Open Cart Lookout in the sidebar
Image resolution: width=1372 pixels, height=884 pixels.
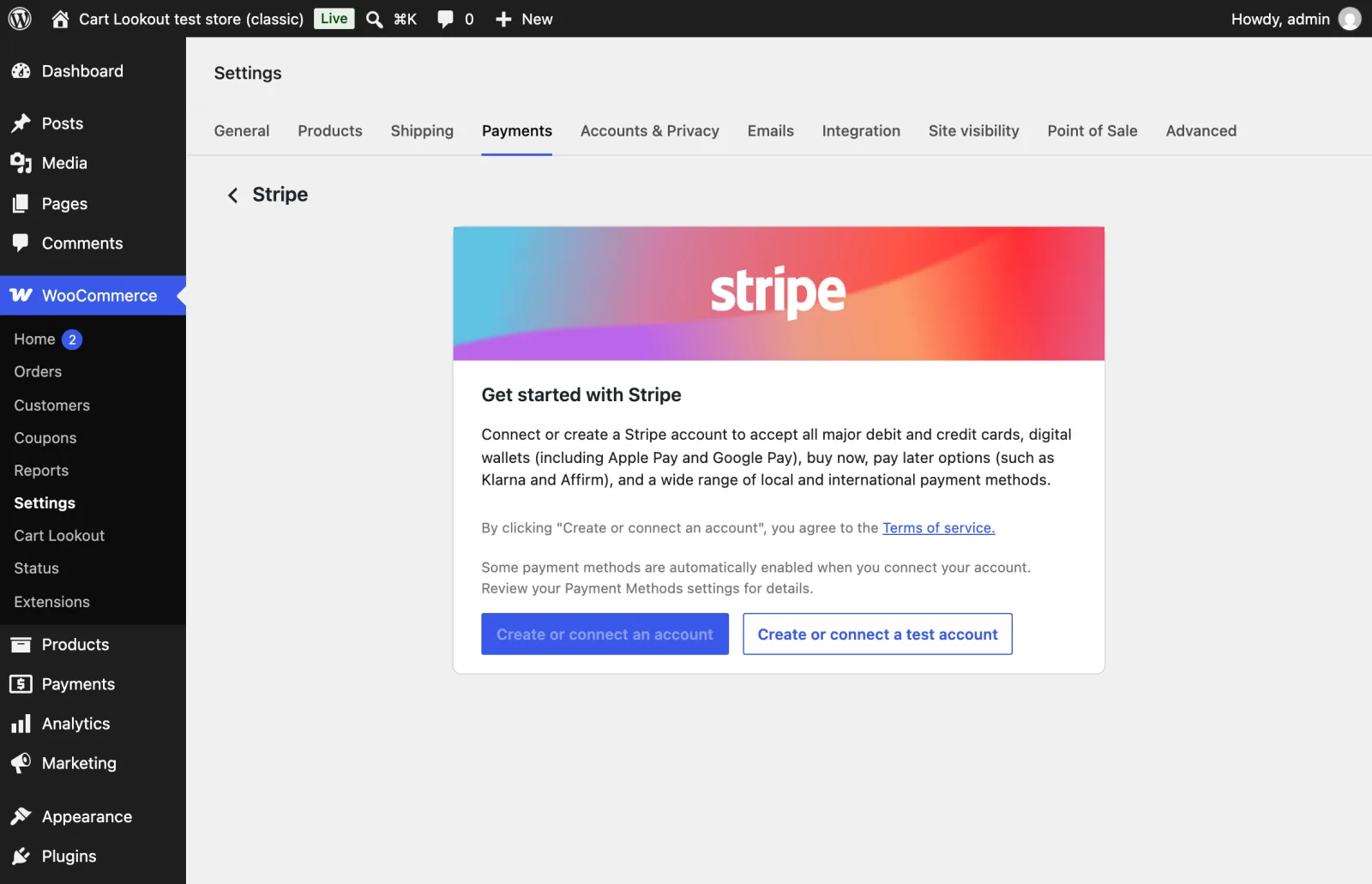[59, 535]
